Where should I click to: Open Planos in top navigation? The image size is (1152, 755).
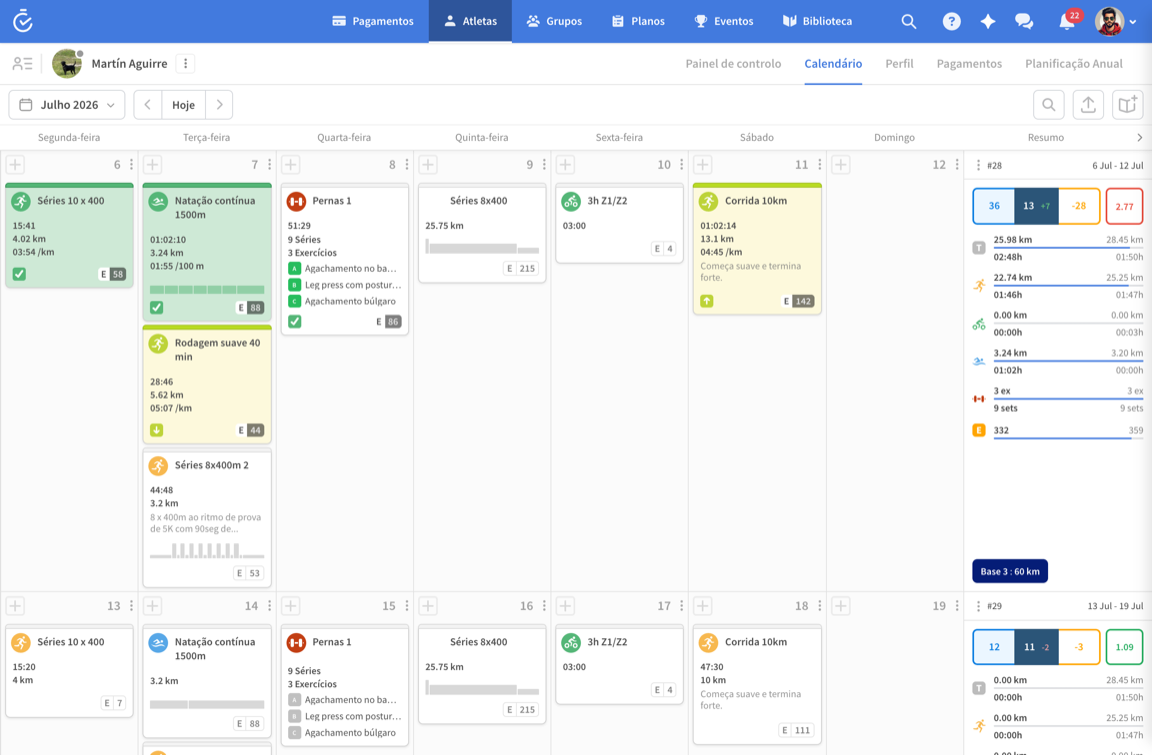point(638,21)
